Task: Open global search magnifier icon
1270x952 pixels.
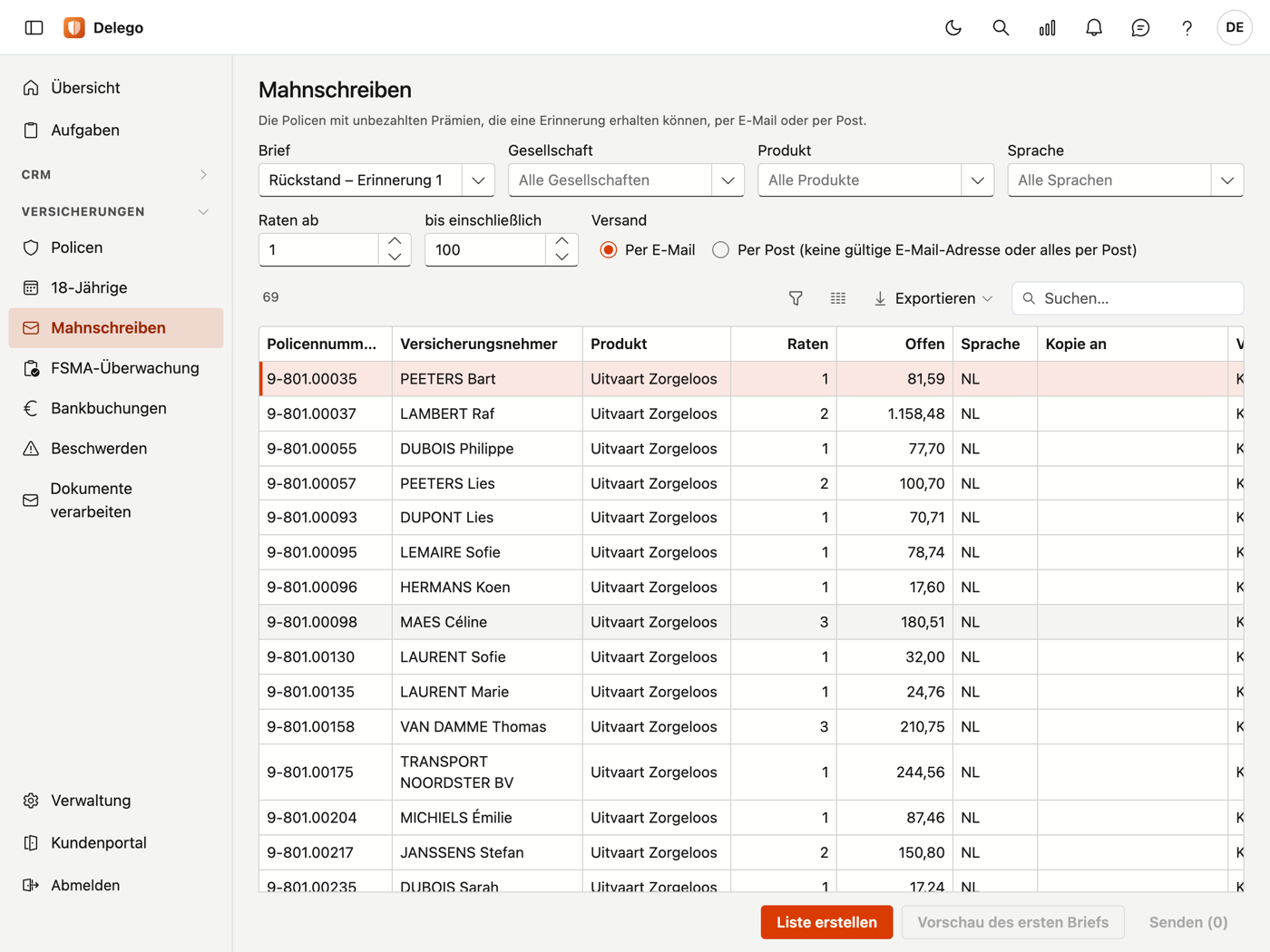Action: point(1001,27)
